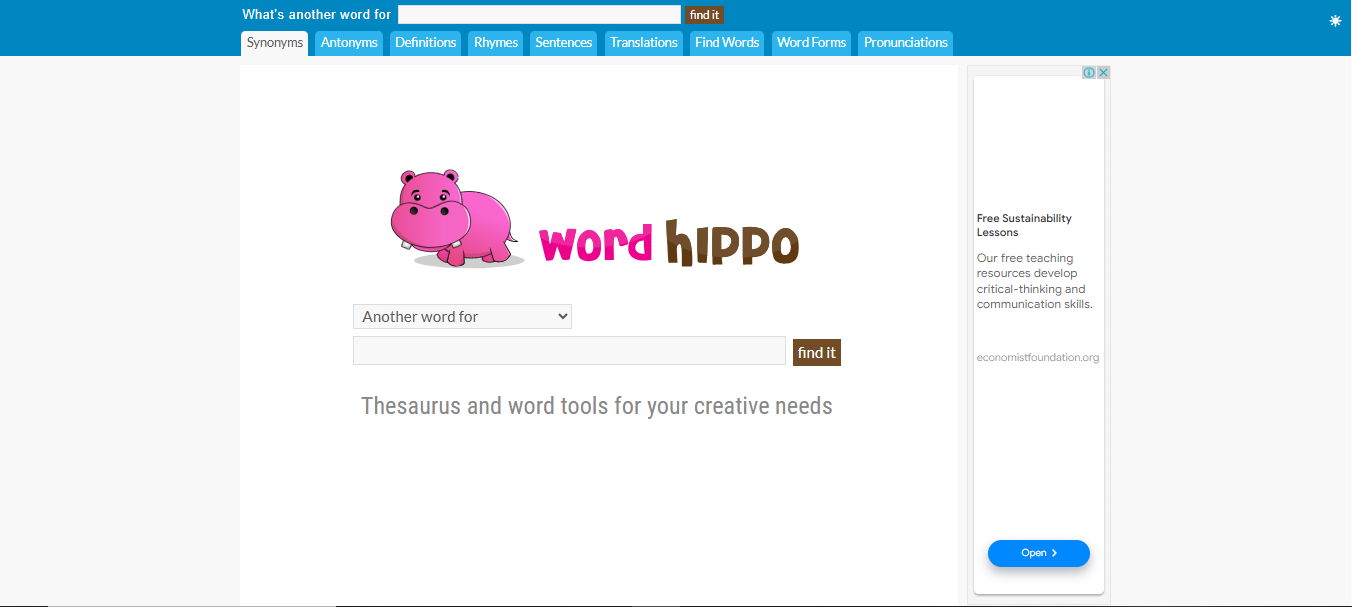Focus the top bar search input
Image resolution: width=1352 pixels, height=607 pixels.
click(x=539, y=15)
